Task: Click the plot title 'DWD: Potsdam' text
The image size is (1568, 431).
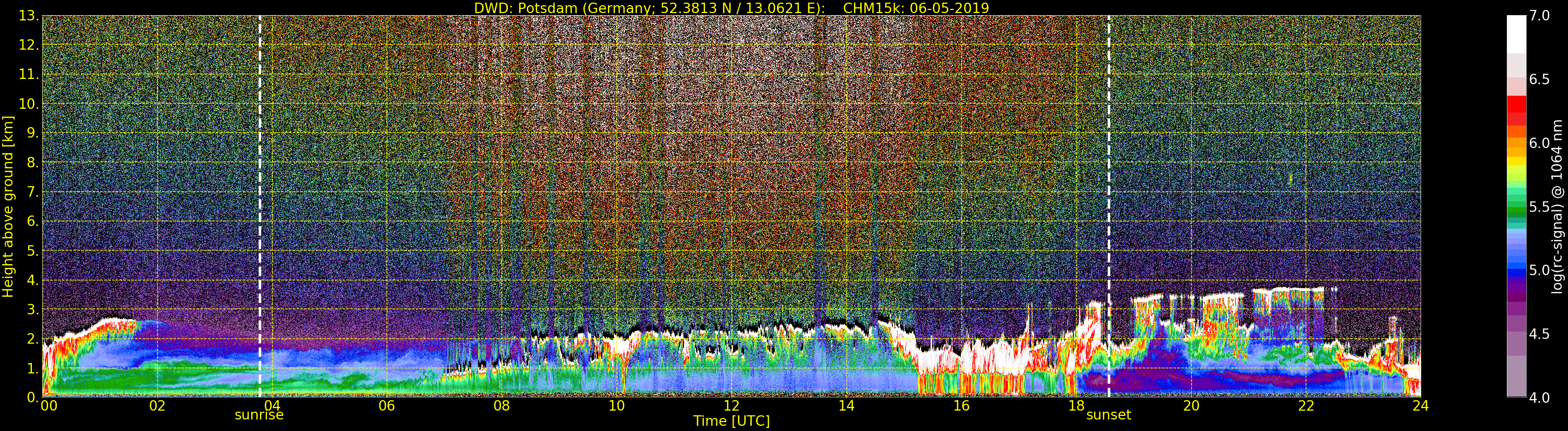Action: coord(525,8)
